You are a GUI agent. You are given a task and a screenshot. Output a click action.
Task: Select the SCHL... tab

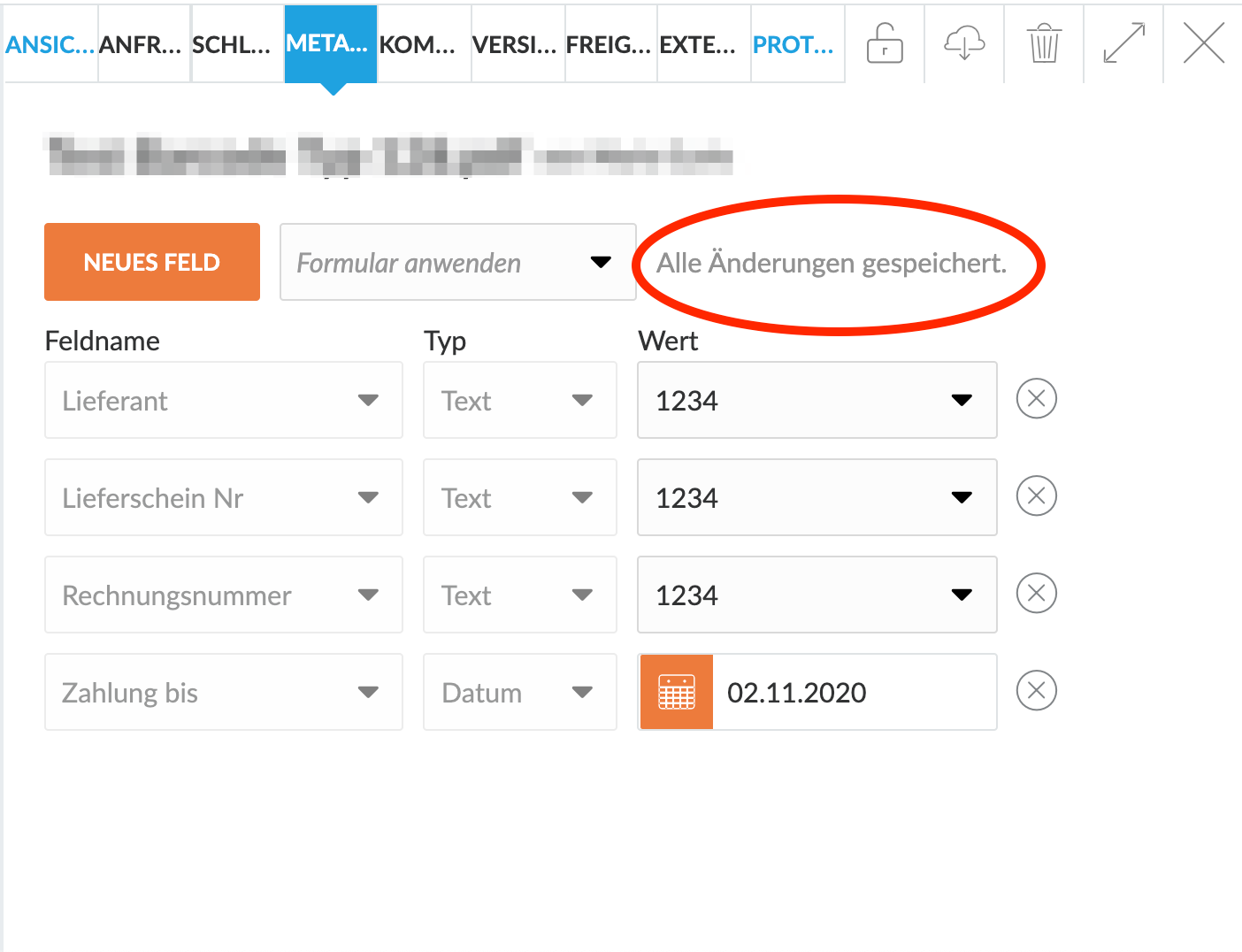pos(237,44)
